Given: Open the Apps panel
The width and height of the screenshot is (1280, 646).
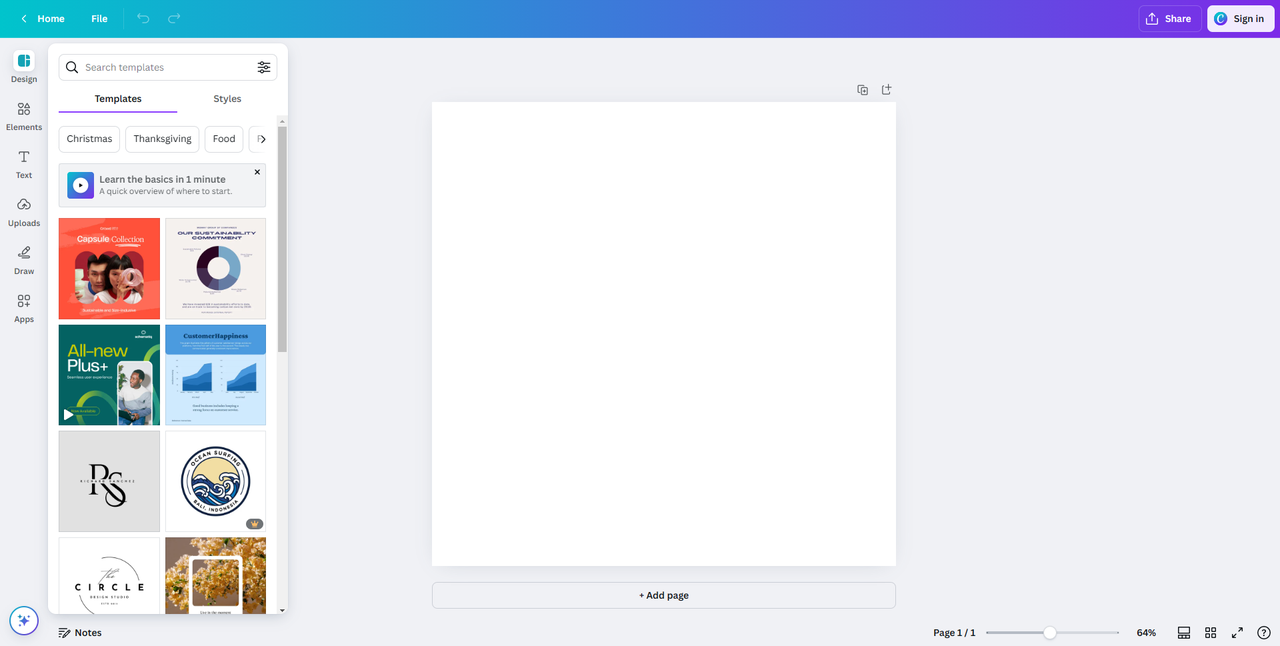Looking at the screenshot, I should point(24,308).
